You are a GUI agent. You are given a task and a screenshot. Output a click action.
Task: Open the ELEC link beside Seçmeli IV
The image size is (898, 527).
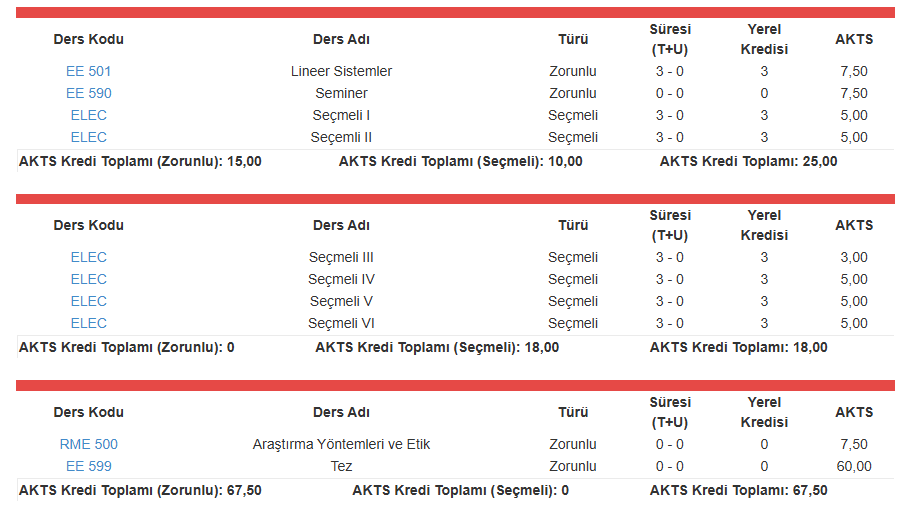pos(88,279)
